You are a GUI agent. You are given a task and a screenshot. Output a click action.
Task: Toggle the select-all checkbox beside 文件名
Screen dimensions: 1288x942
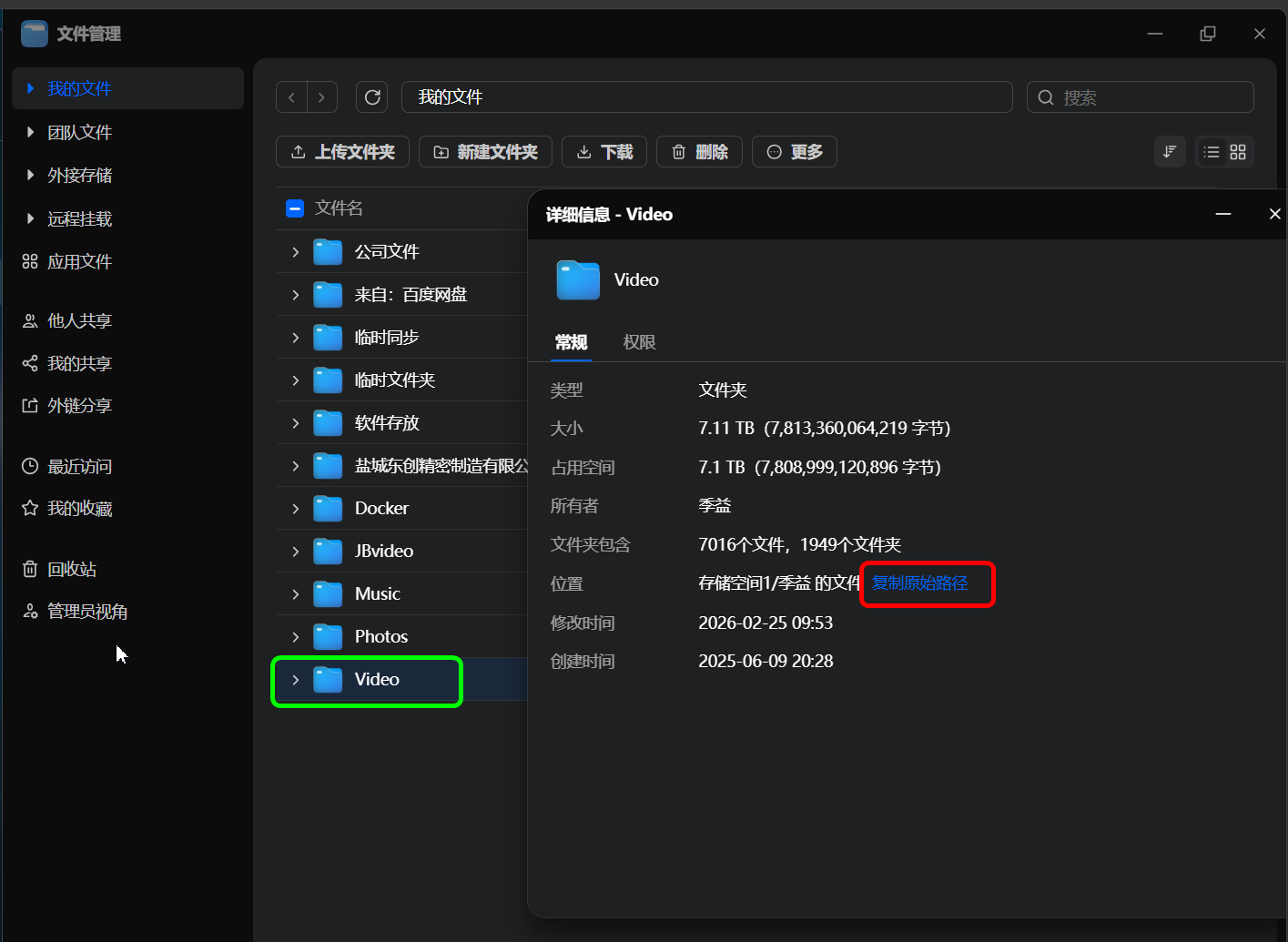coord(295,208)
